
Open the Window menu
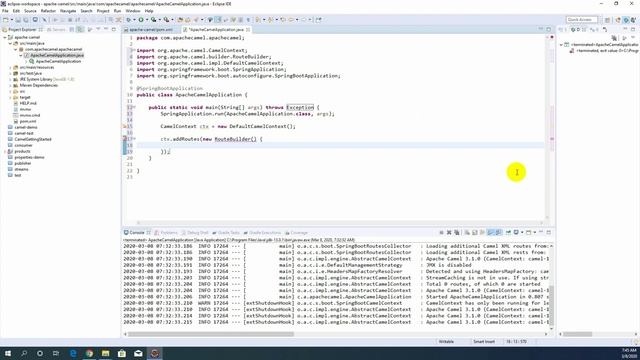pos(133,11)
